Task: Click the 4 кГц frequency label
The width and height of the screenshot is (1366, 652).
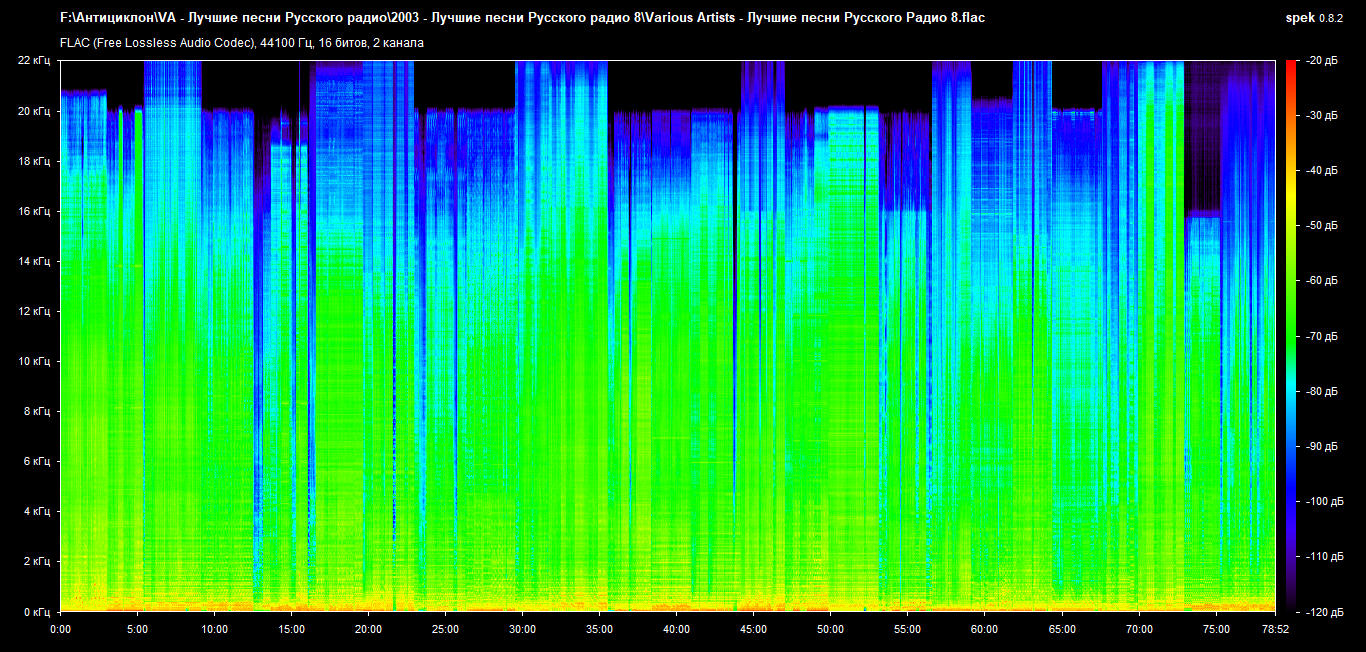Action: (x=38, y=511)
